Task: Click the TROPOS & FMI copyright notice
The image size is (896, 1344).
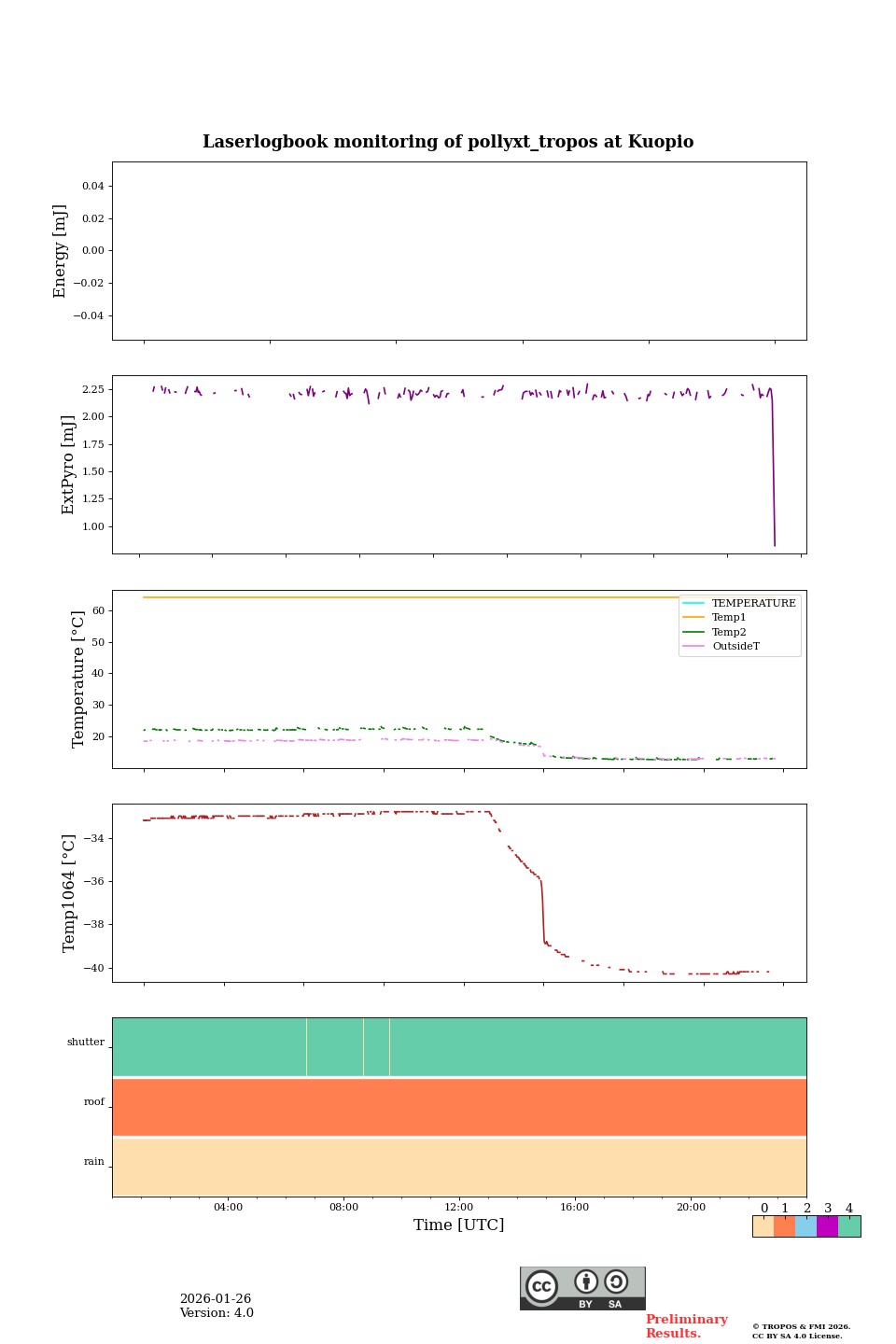Action: point(801,1331)
